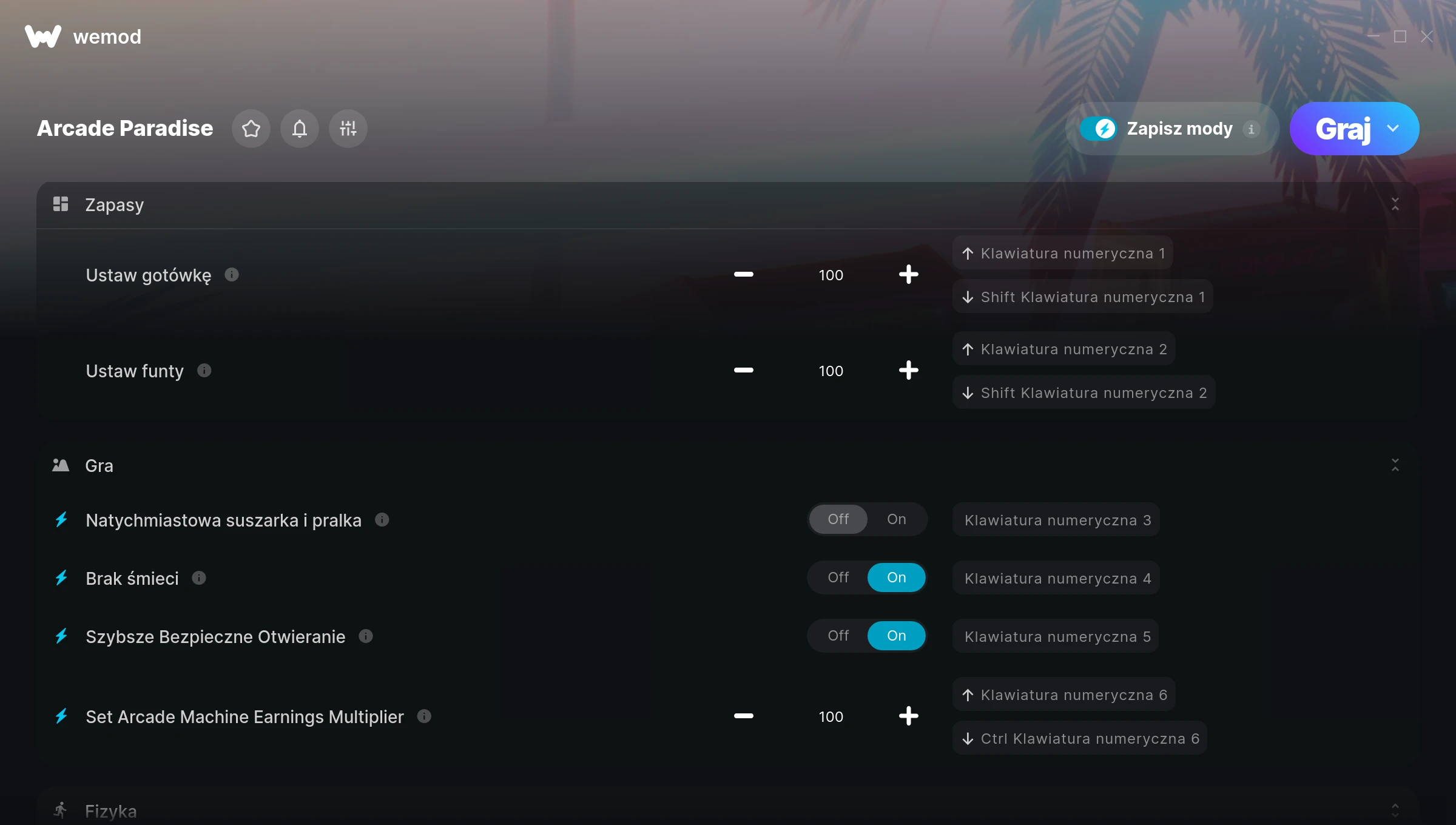Screen dimensions: 1456x825
Task: Click the WeMod logo icon
Action: (43, 36)
